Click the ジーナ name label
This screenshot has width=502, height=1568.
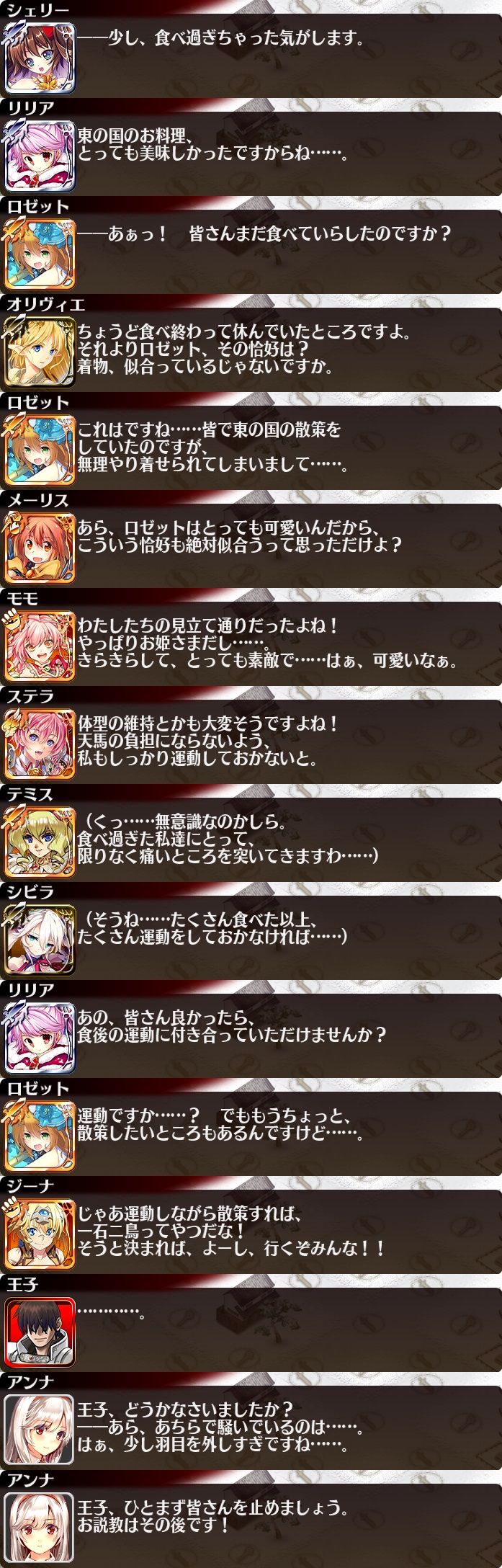coord(30,1186)
